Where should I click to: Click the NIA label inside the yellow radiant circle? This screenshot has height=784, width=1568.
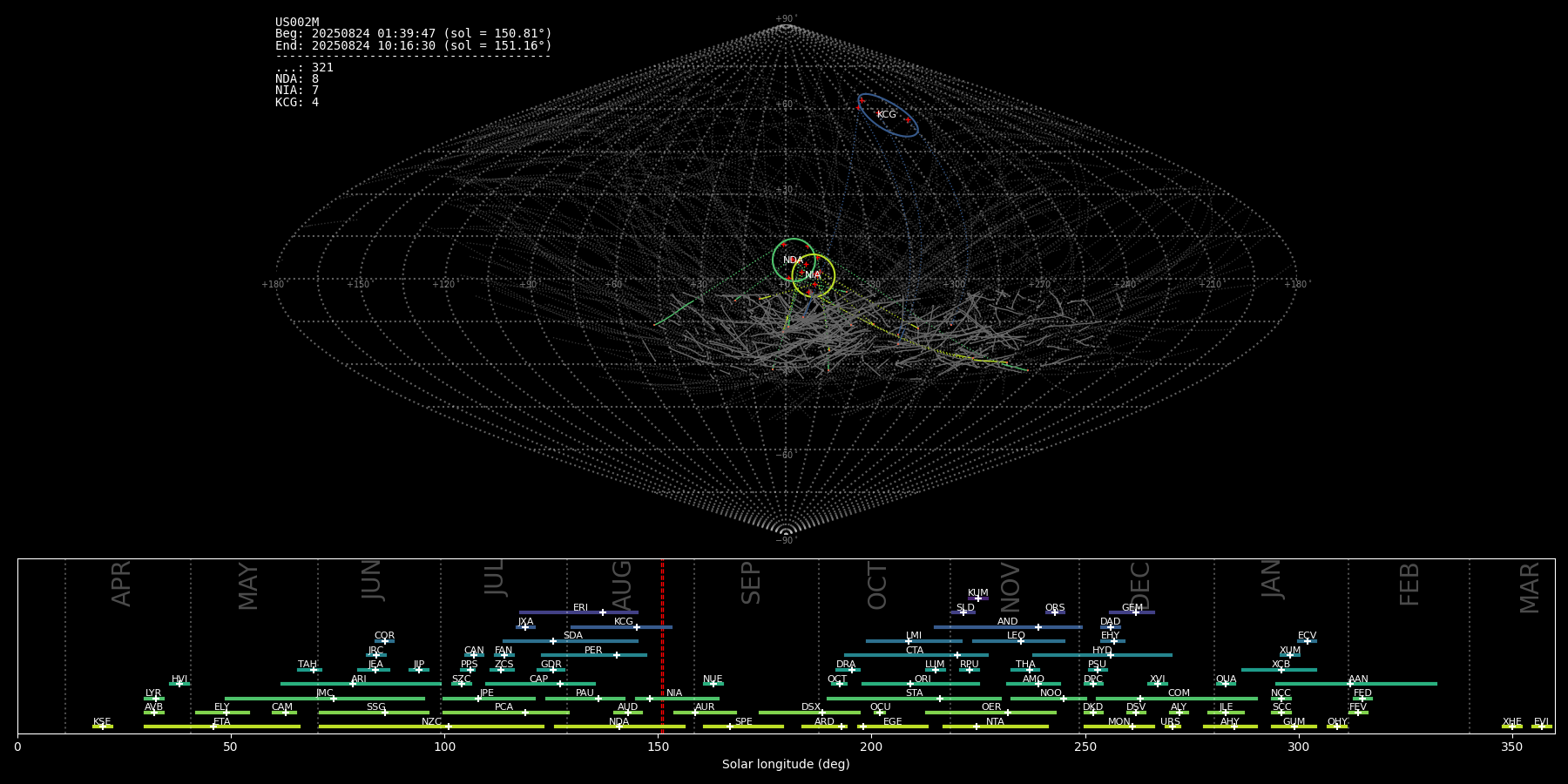click(813, 275)
